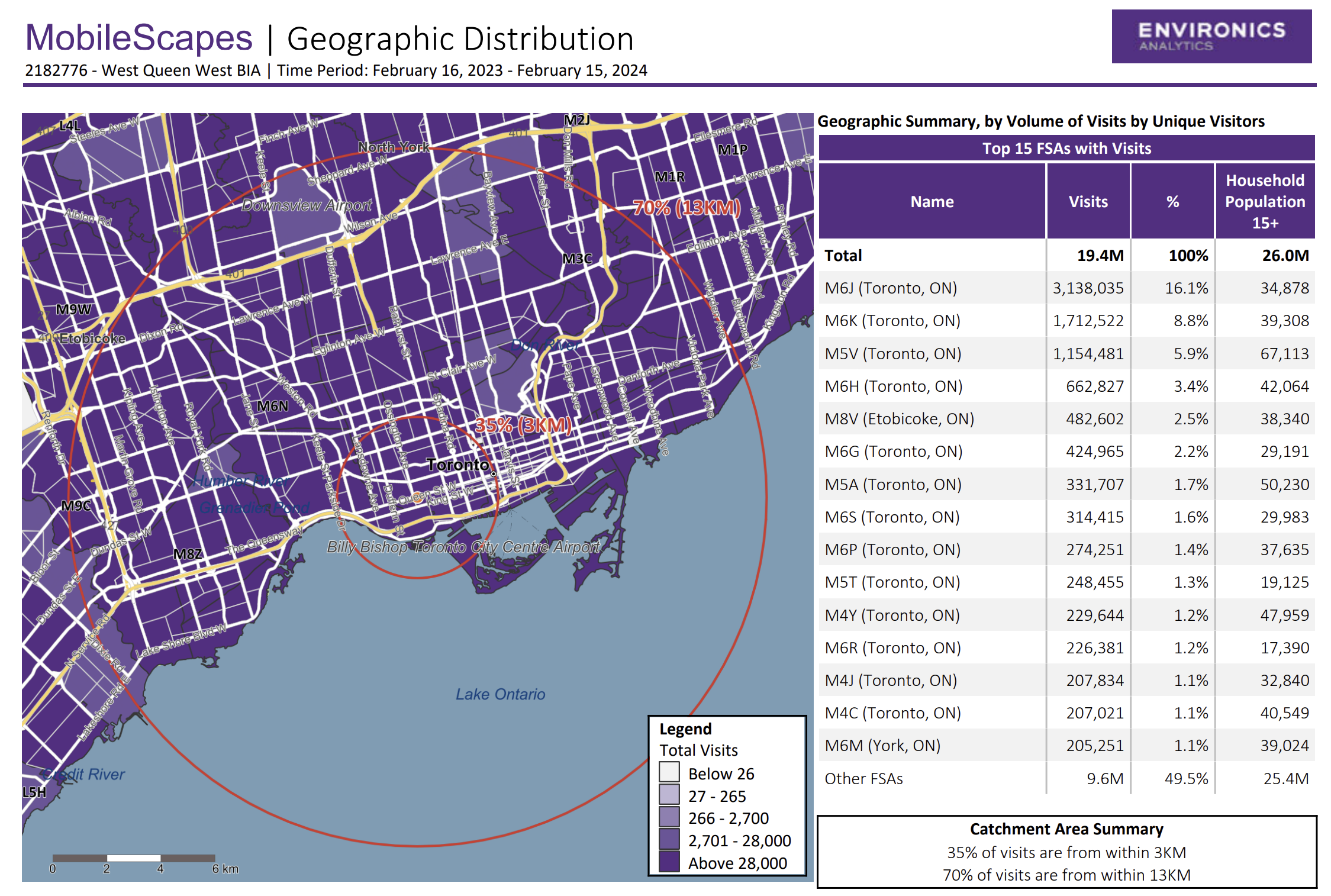Select the 'M6J (Toronto, ON)' row name
Image resolution: width=1331 pixels, height=896 pixels.
click(x=891, y=288)
